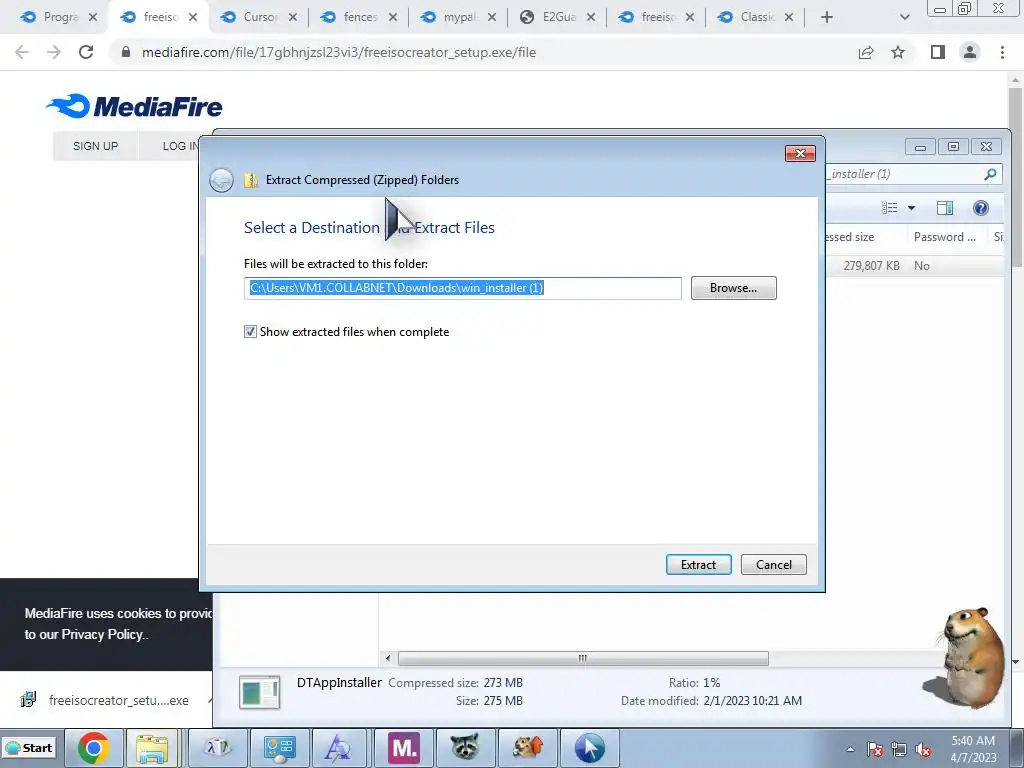Close the Cursor tab
Screen dimensions: 1024x768
coord(293,17)
